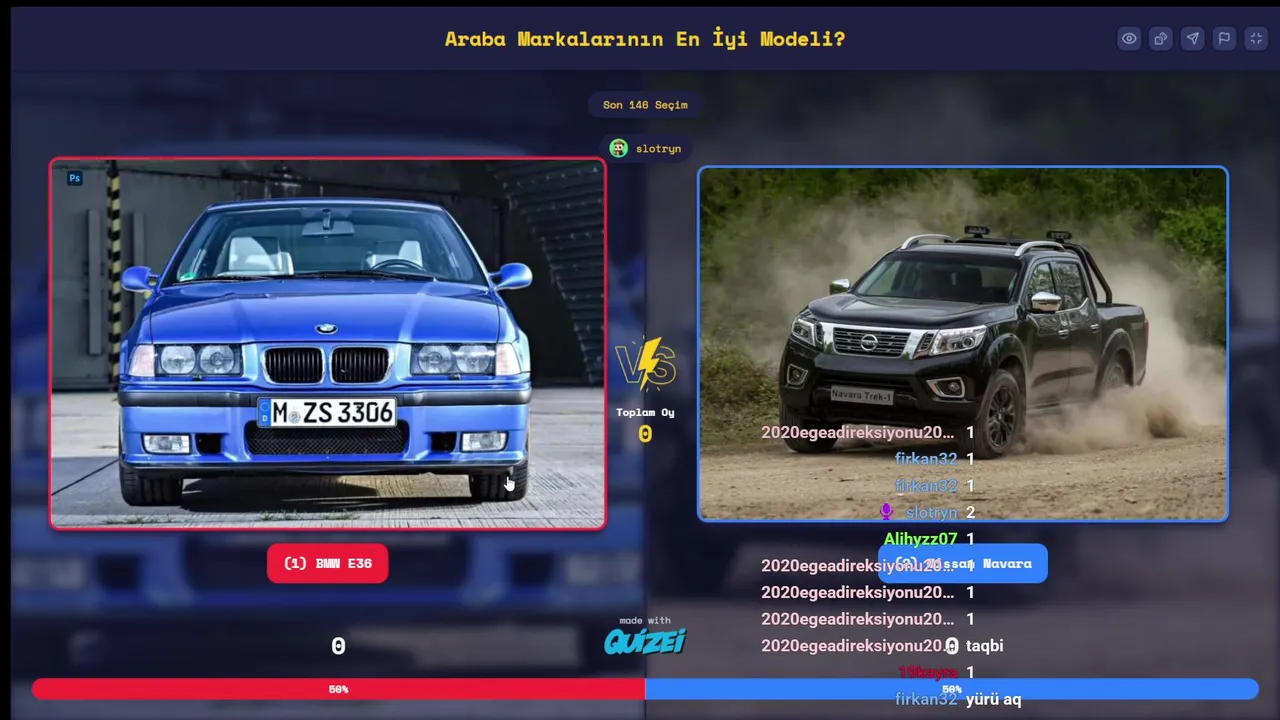Viewport: 1280px width, 720px height.
Task: Click the chat message 'taqbi'
Action: pyautogui.click(x=984, y=646)
